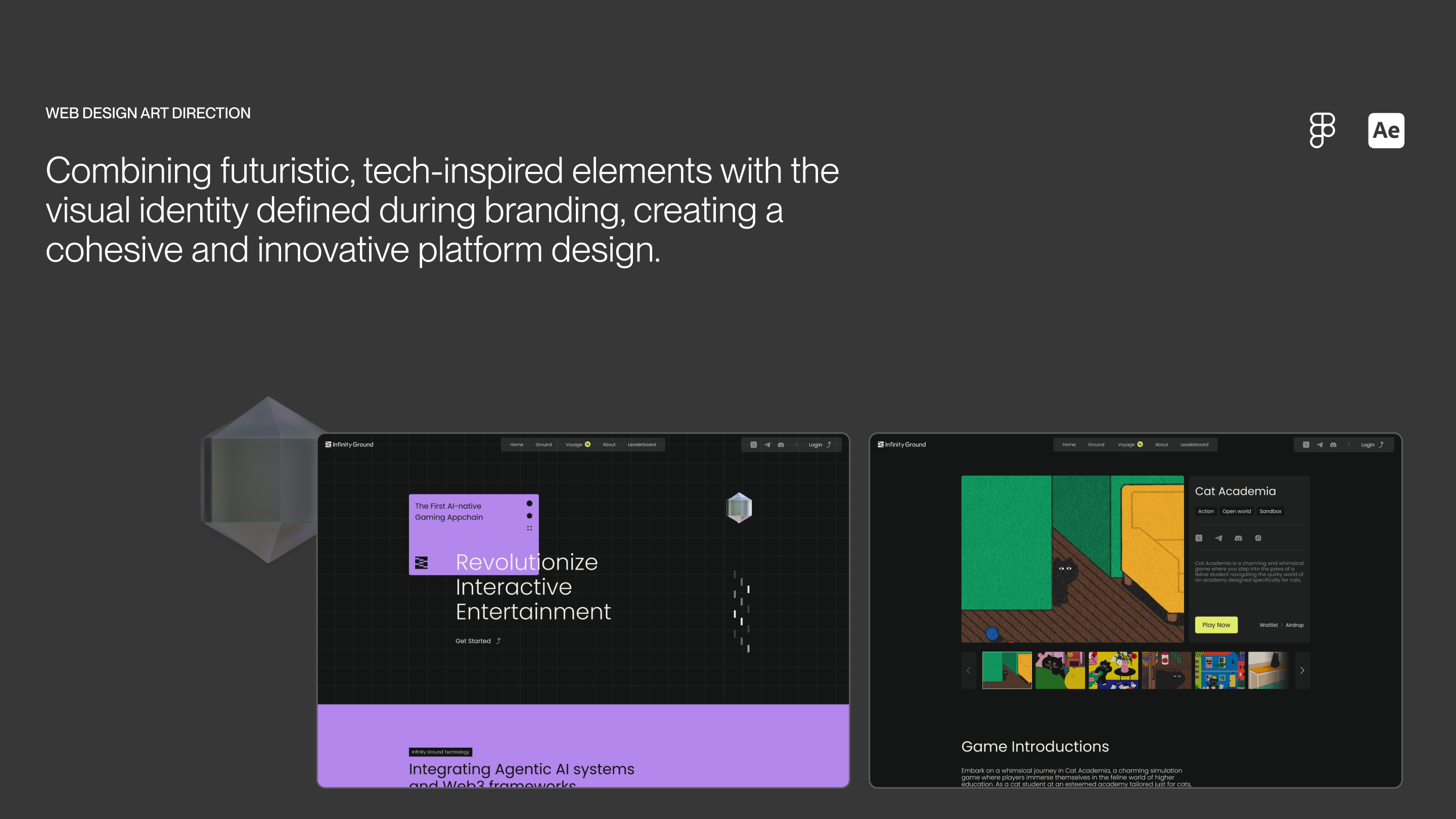The height and width of the screenshot is (819, 1456).
Task: Click Telegram icon in Cat Academia panel
Action: [x=1218, y=538]
